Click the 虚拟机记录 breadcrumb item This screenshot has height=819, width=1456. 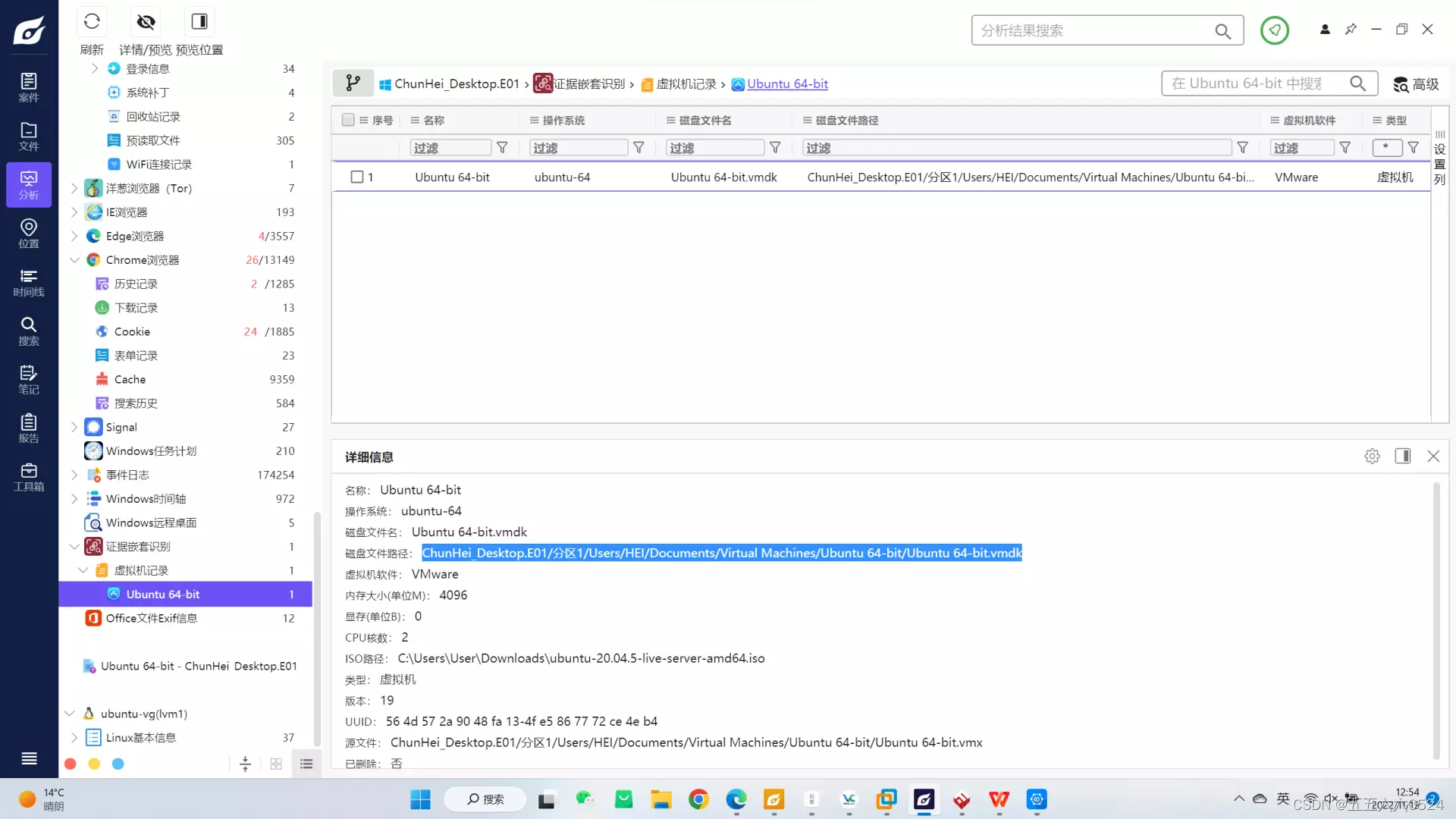coord(686,84)
